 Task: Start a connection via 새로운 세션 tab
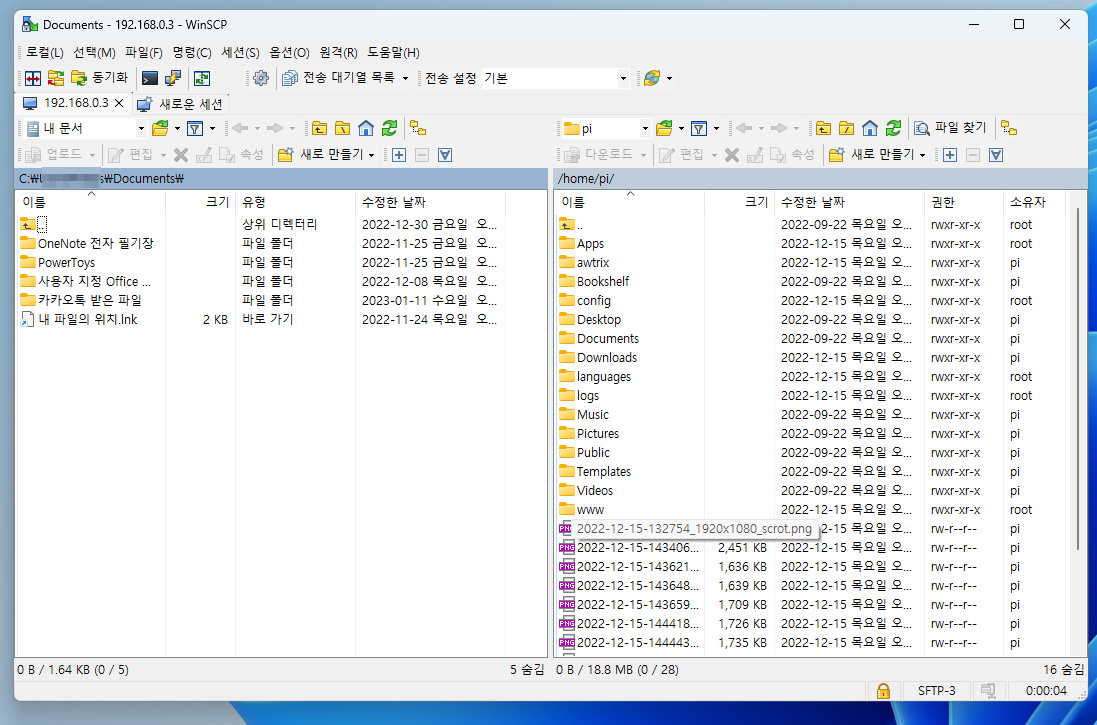click(x=188, y=102)
